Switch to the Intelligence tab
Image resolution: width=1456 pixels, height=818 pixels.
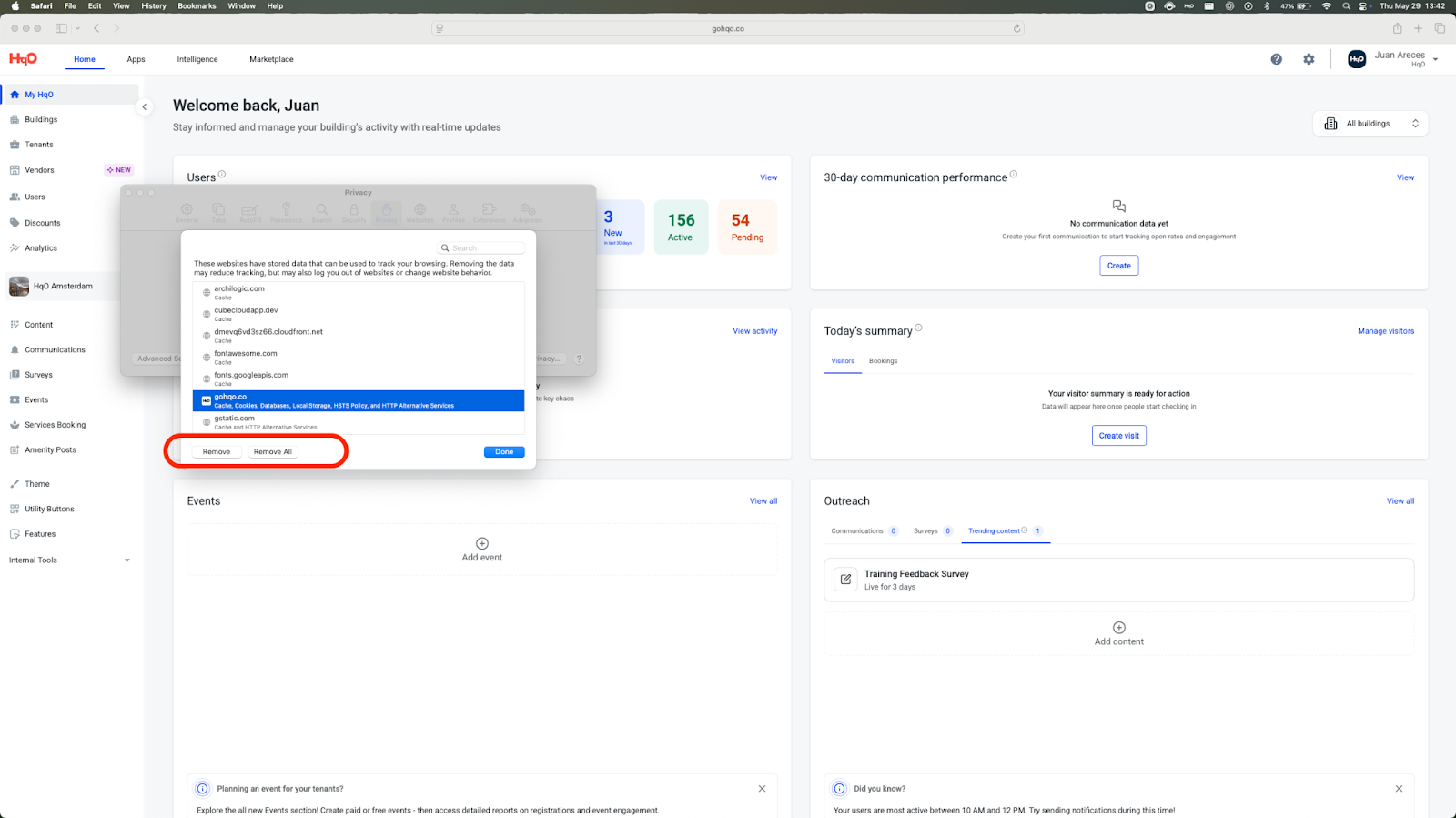[x=197, y=59]
